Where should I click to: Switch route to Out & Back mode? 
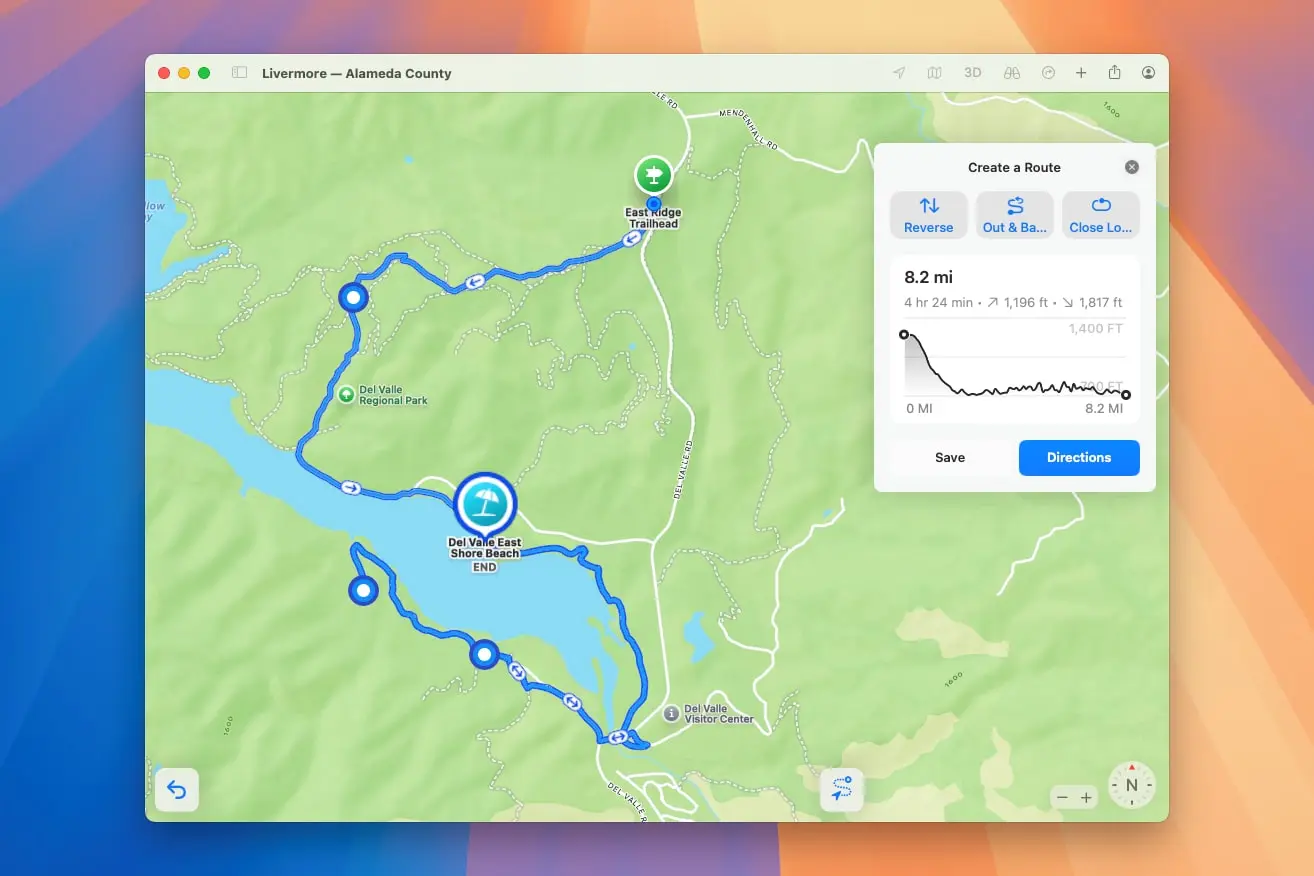click(1014, 214)
